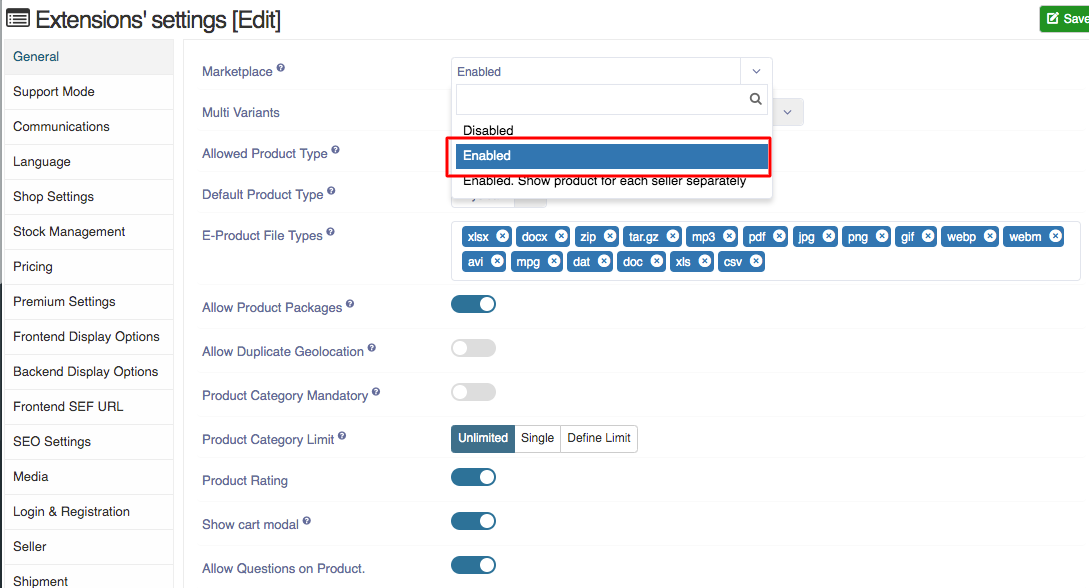Image resolution: width=1089 pixels, height=588 pixels.
Task: Toggle the Product Rating switch
Action: point(473,477)
